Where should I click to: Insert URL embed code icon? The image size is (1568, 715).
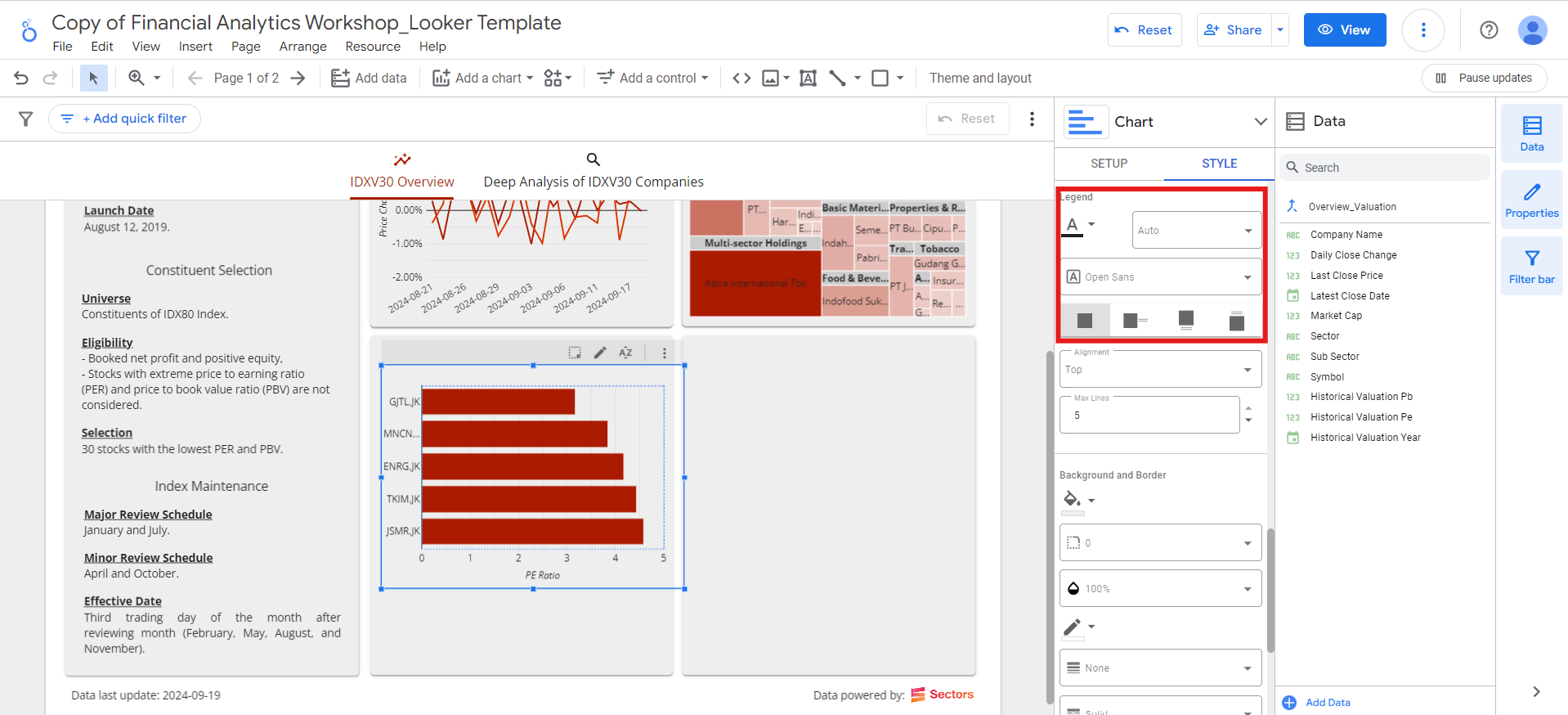click(x=741, y=78)
